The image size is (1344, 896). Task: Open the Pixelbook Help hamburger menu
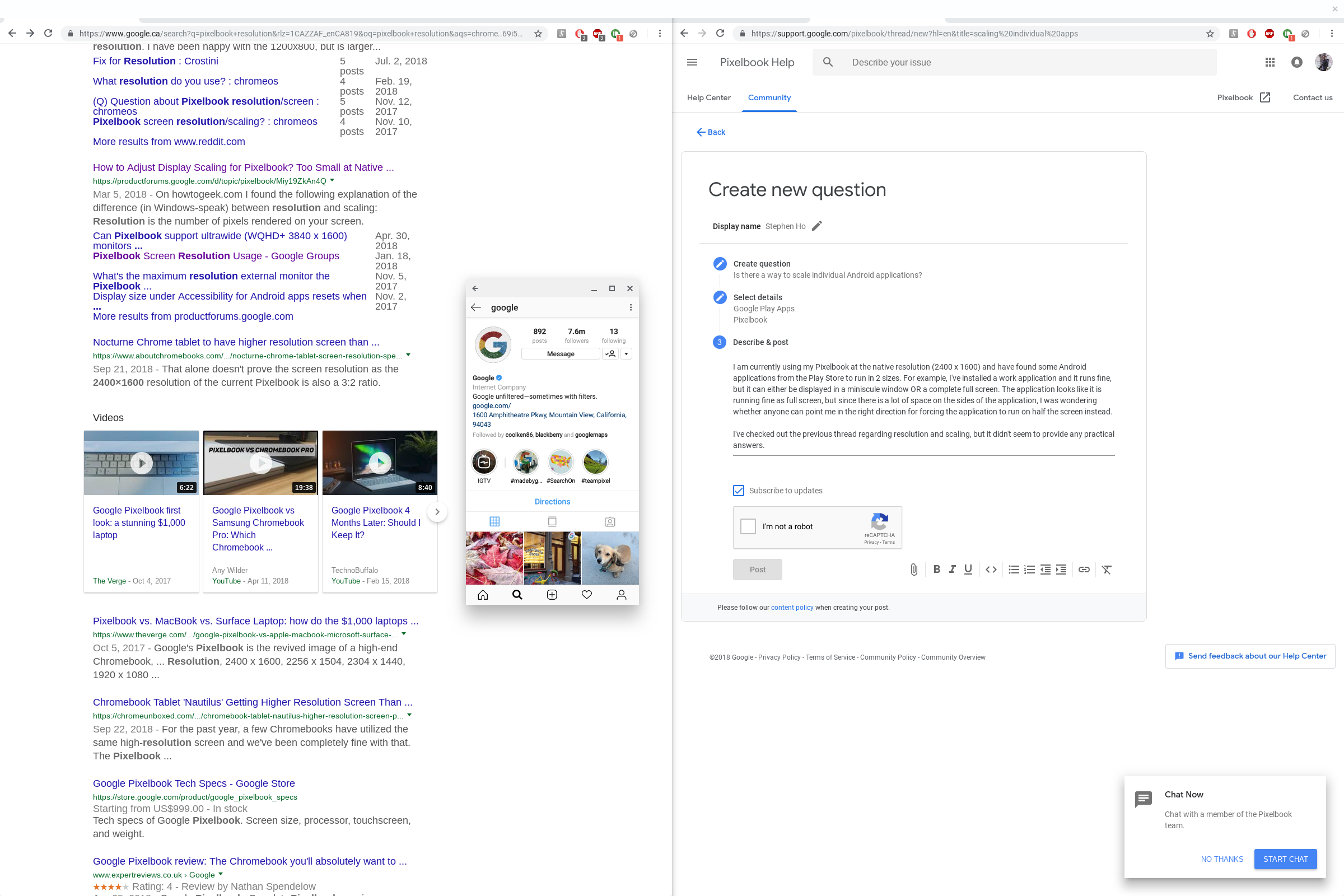(692, 62)
